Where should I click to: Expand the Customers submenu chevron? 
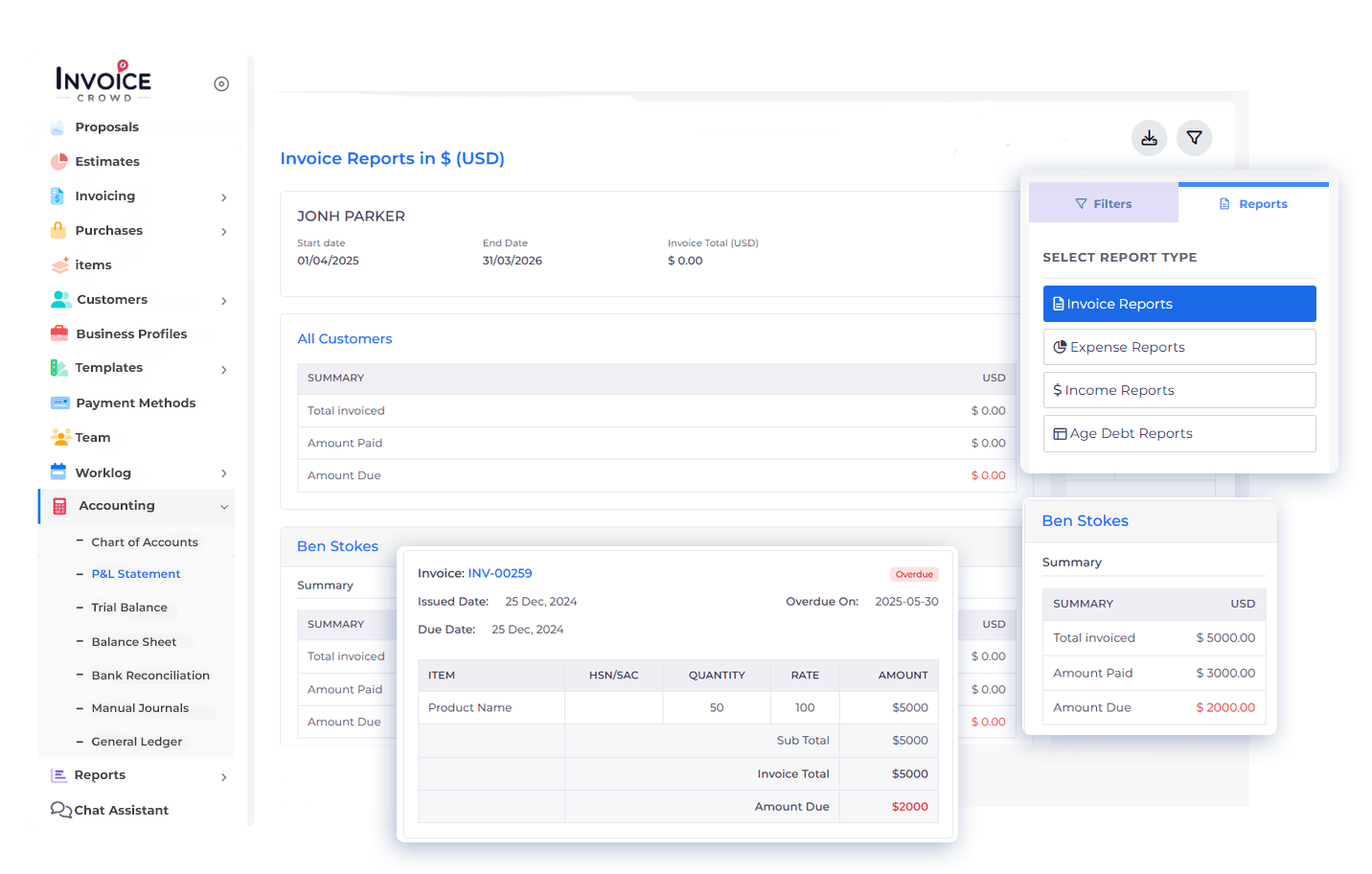224,301
